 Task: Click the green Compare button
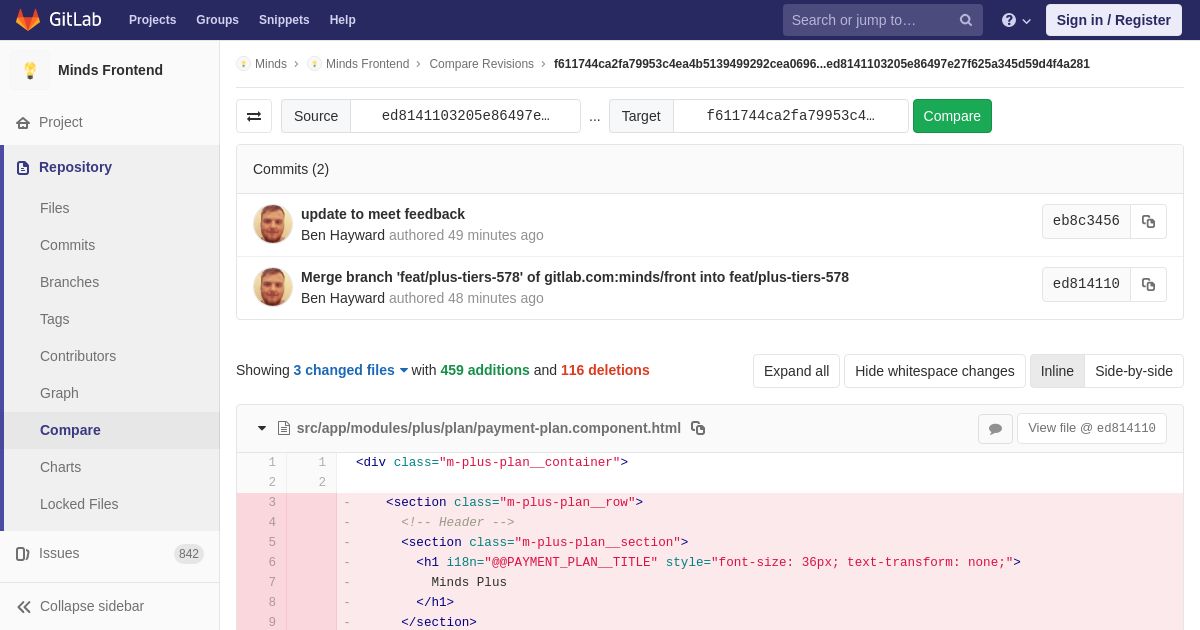tap(952, 116)
